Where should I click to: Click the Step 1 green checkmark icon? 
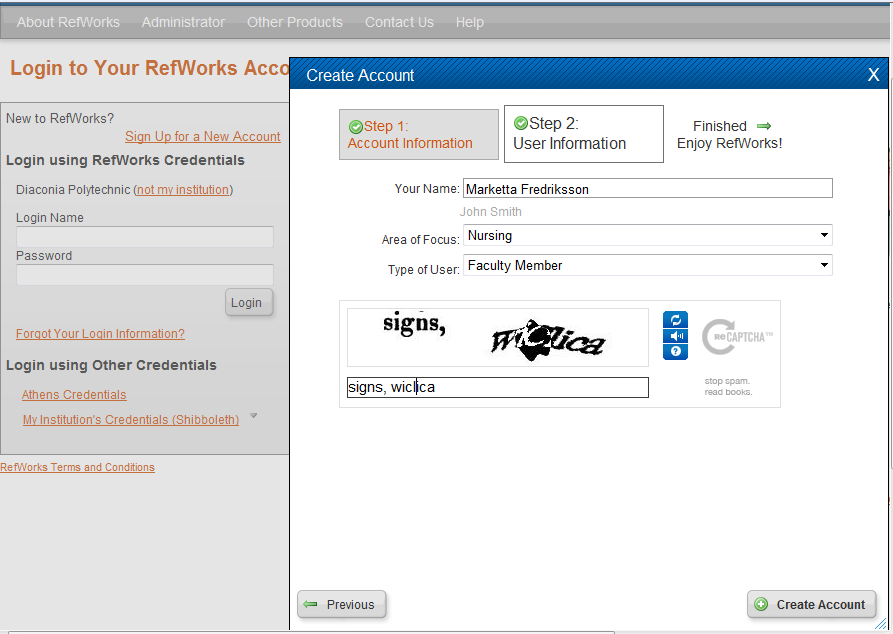point(356,126)
